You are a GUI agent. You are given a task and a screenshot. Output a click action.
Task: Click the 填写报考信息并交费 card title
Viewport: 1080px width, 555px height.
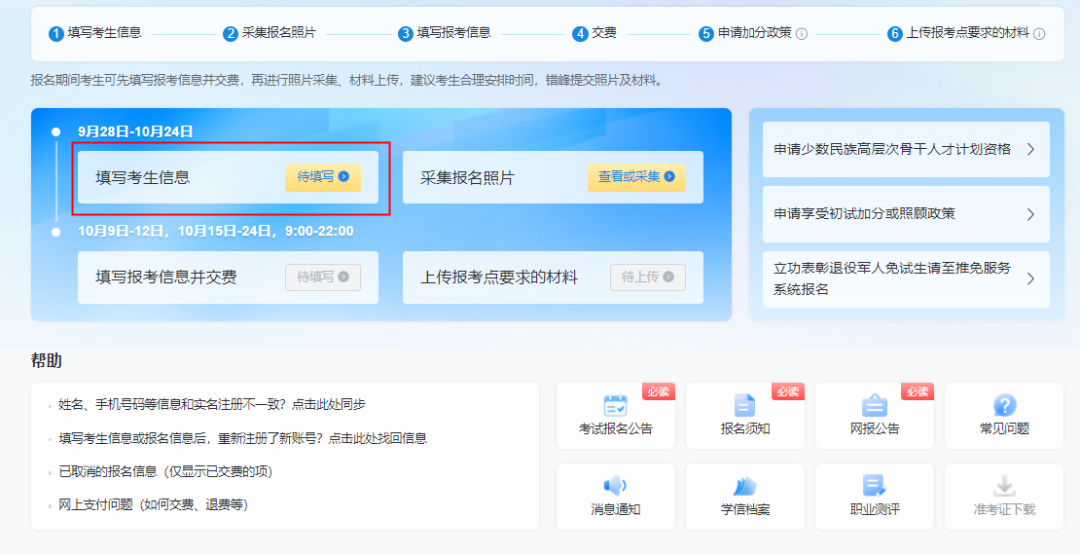166,278
